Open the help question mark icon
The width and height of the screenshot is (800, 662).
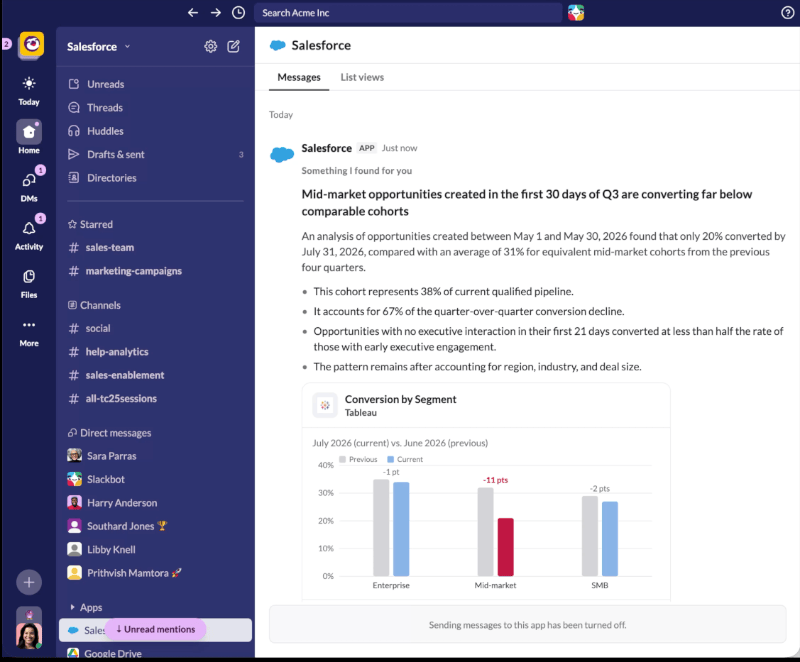[x=787, y=13]
